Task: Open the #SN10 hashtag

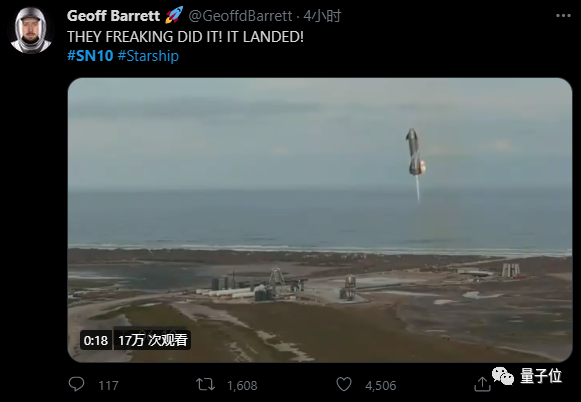Action: tap(90, 56)
